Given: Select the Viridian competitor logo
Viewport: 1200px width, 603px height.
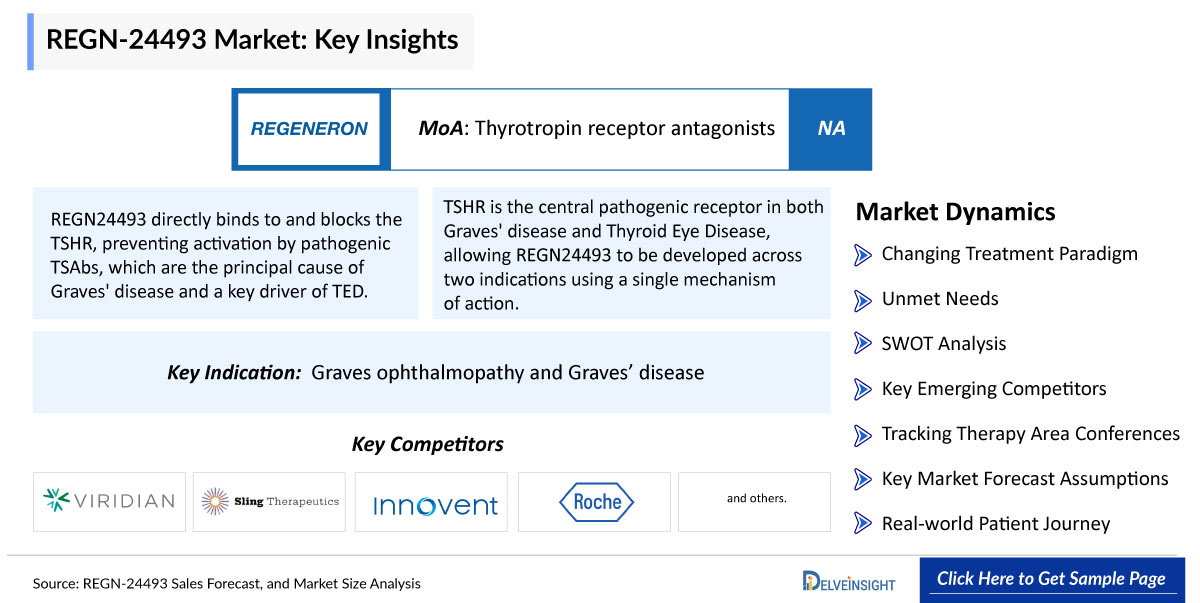Looking at the screenshot, I should (x=109, y=501).
